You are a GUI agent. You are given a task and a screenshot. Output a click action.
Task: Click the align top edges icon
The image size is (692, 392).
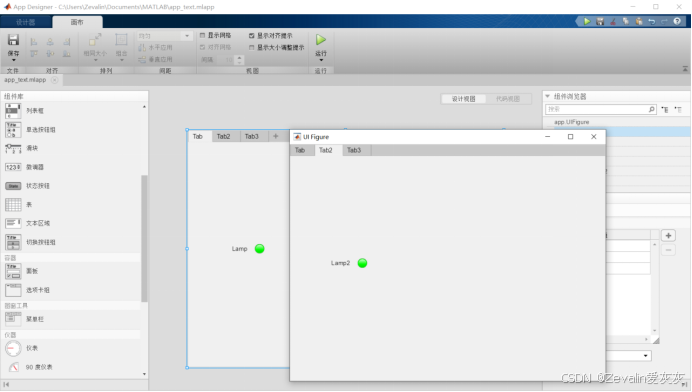(34, 54)
